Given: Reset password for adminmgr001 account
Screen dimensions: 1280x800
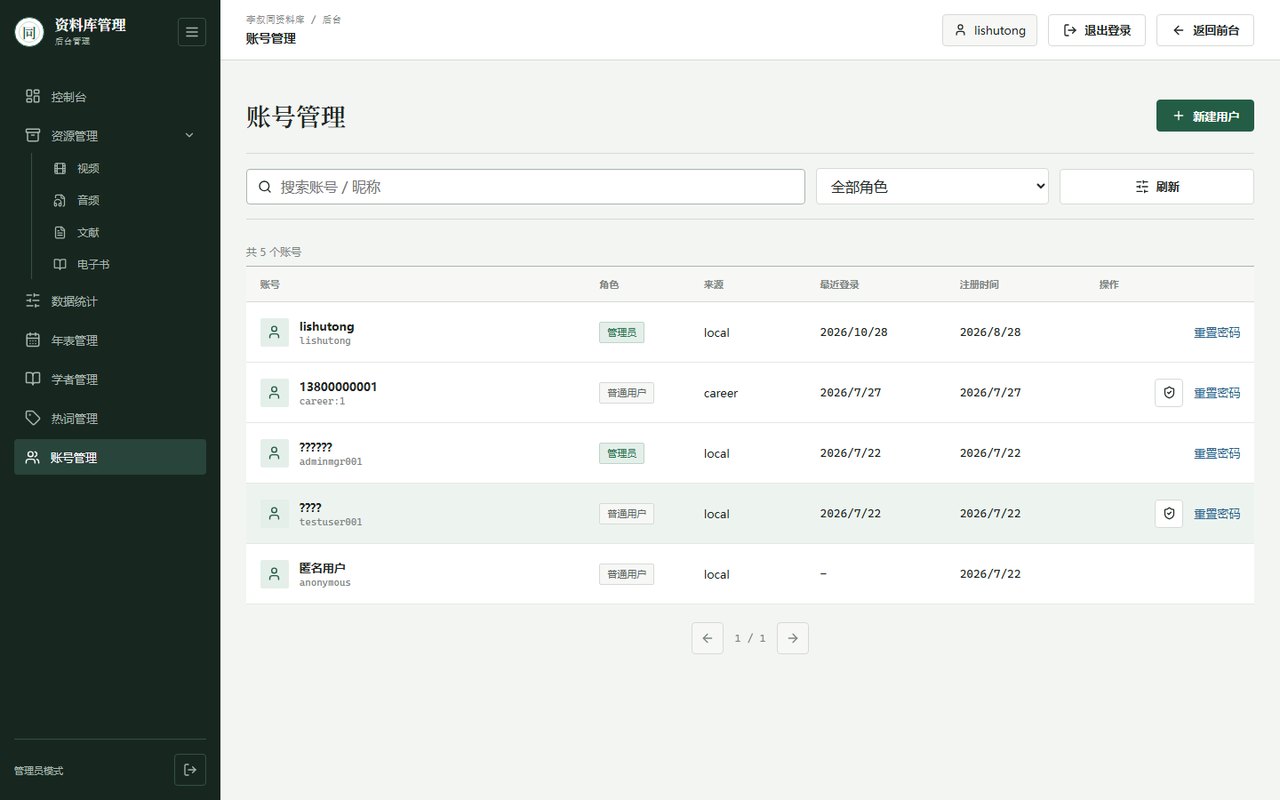Looking at the screenshot, I should 1217,454.
